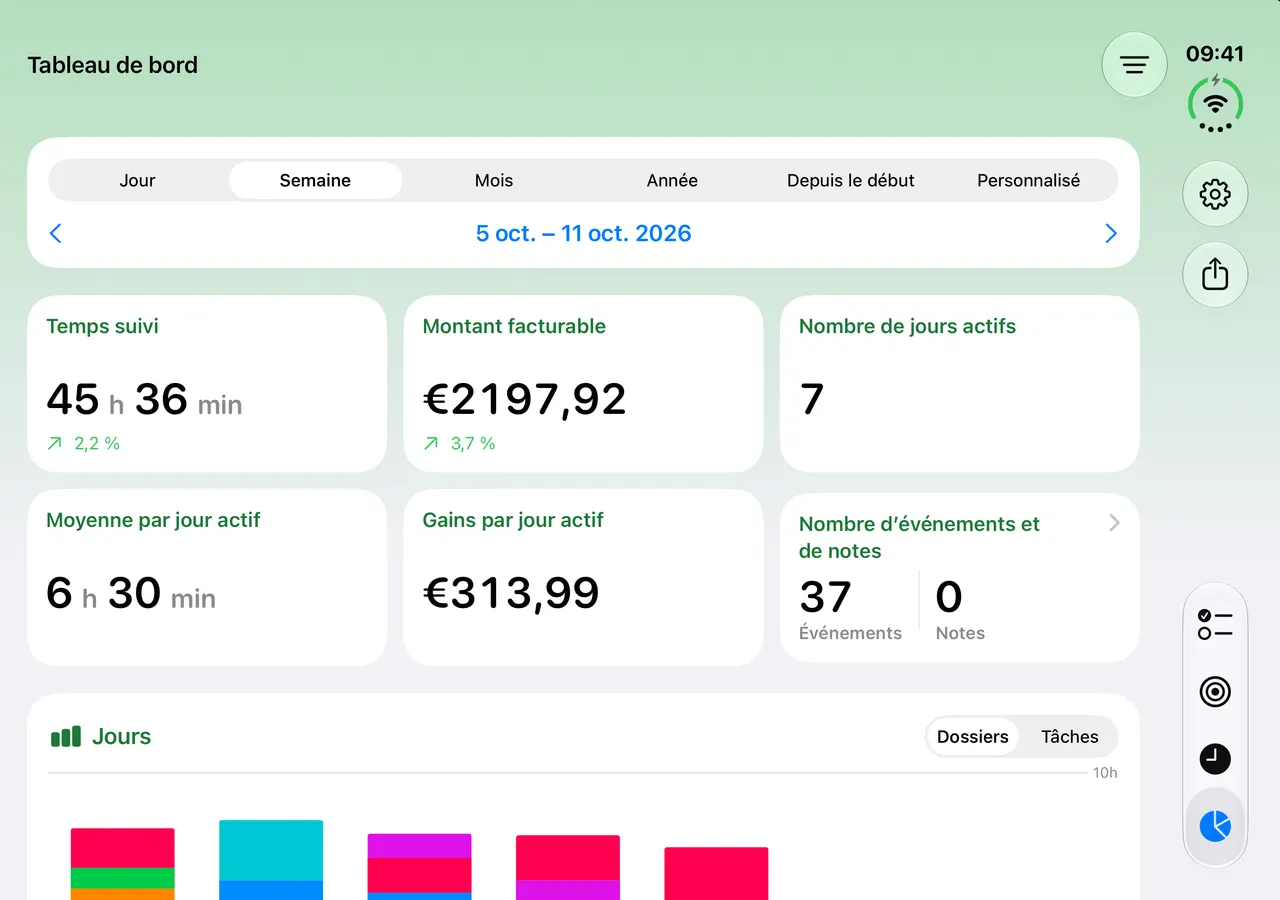The height and width of the screenshot is (900, 1280).
Task: Open the Montant facturable card
Action: 583,384
